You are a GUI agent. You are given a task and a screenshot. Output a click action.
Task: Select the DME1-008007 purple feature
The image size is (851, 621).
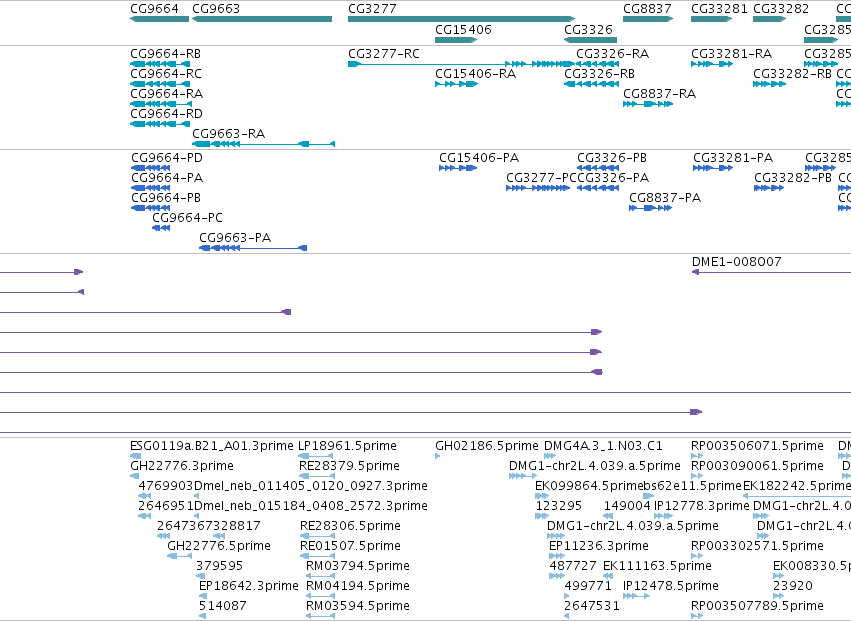coord(771,272)
